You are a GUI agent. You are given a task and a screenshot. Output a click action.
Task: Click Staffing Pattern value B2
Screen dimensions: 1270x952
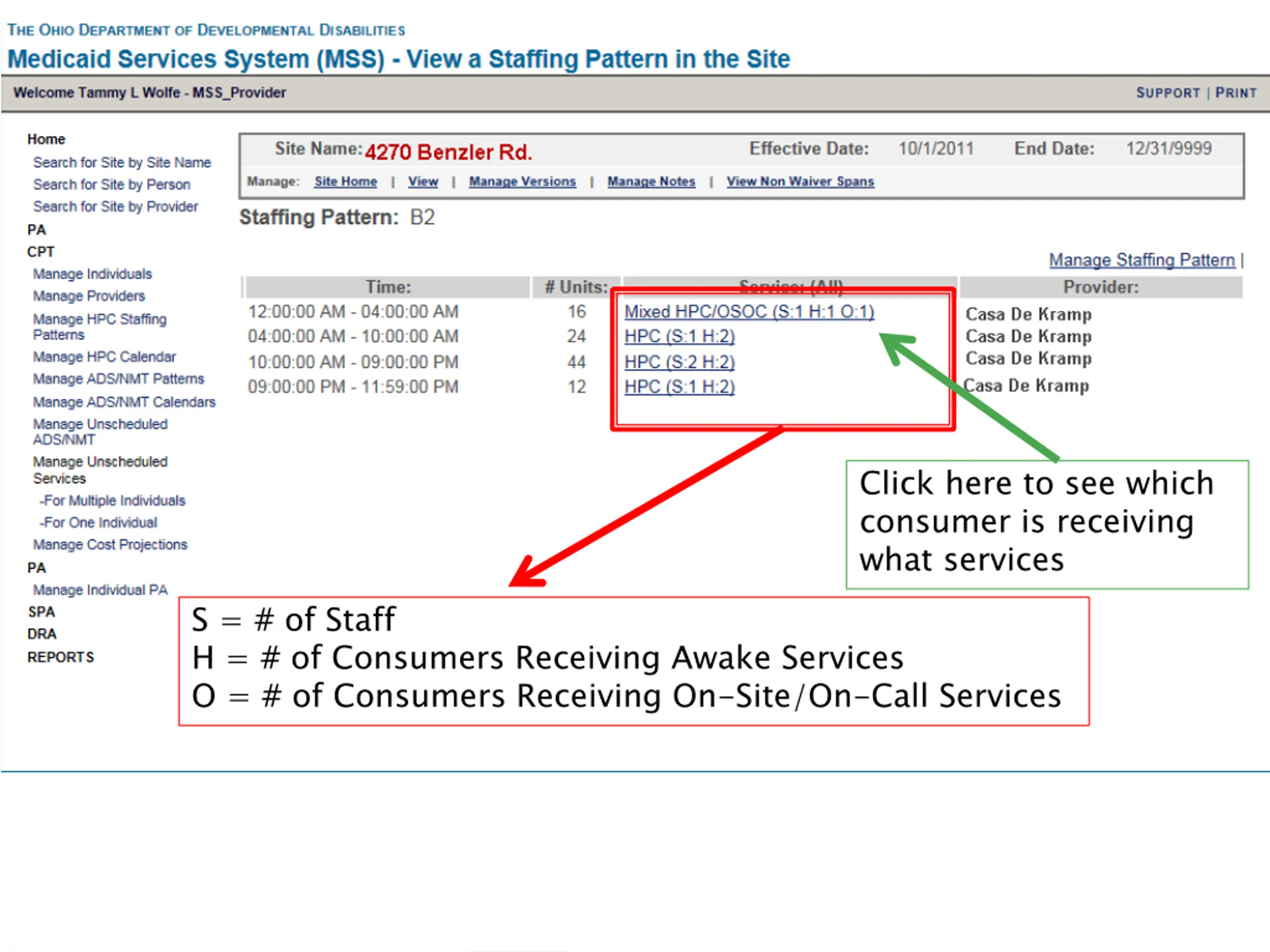[422, 218]
